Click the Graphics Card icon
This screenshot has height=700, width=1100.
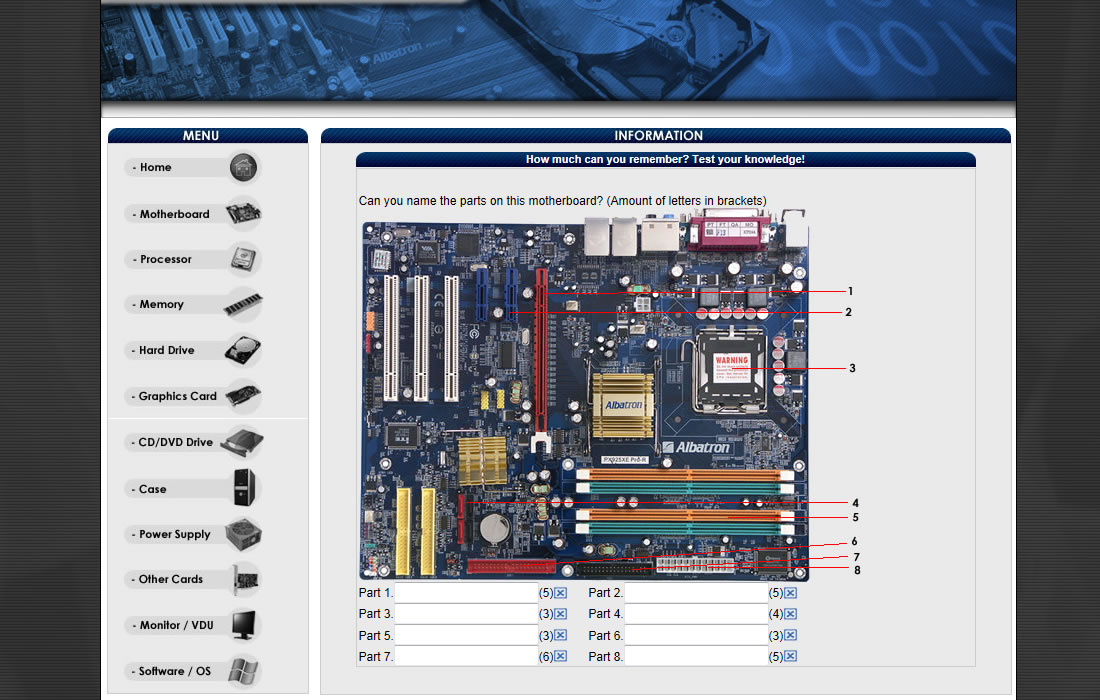coord(243,396)
